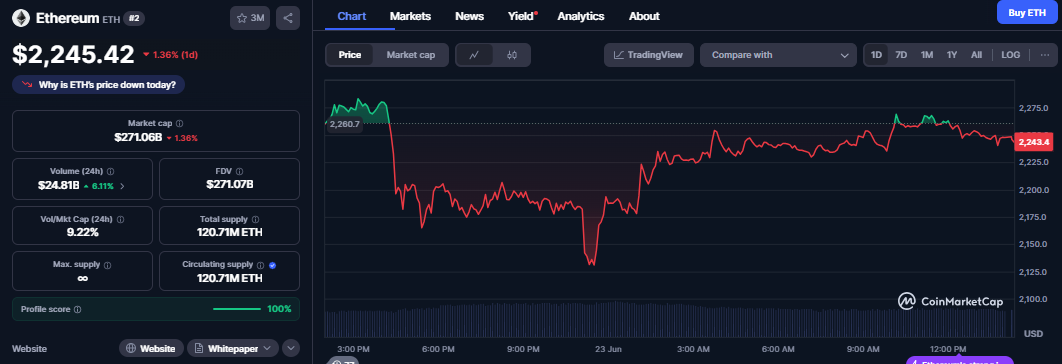Click the $2,245.42 price heading

coord(73,55)
